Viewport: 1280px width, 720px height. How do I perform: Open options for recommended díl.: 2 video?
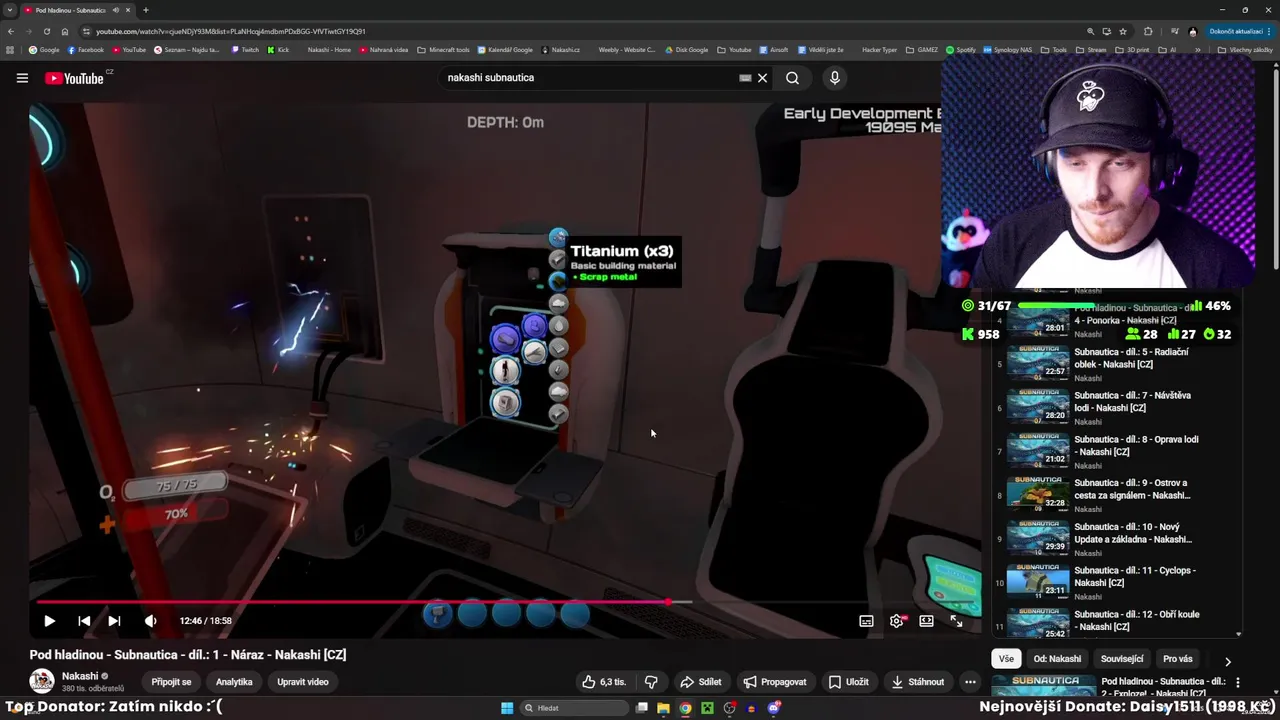click(x=1237, y=682)
